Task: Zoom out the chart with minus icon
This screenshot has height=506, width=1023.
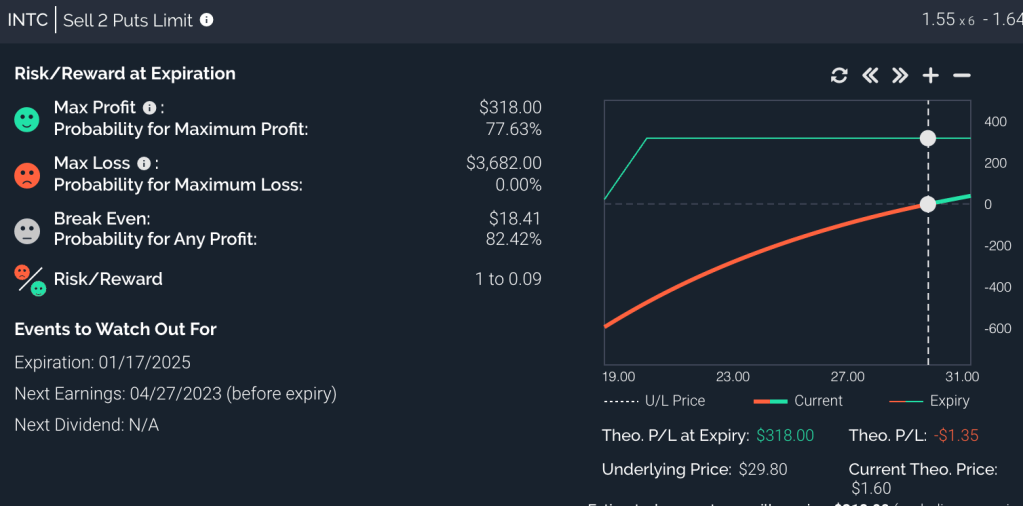Action: coord(962,76)
